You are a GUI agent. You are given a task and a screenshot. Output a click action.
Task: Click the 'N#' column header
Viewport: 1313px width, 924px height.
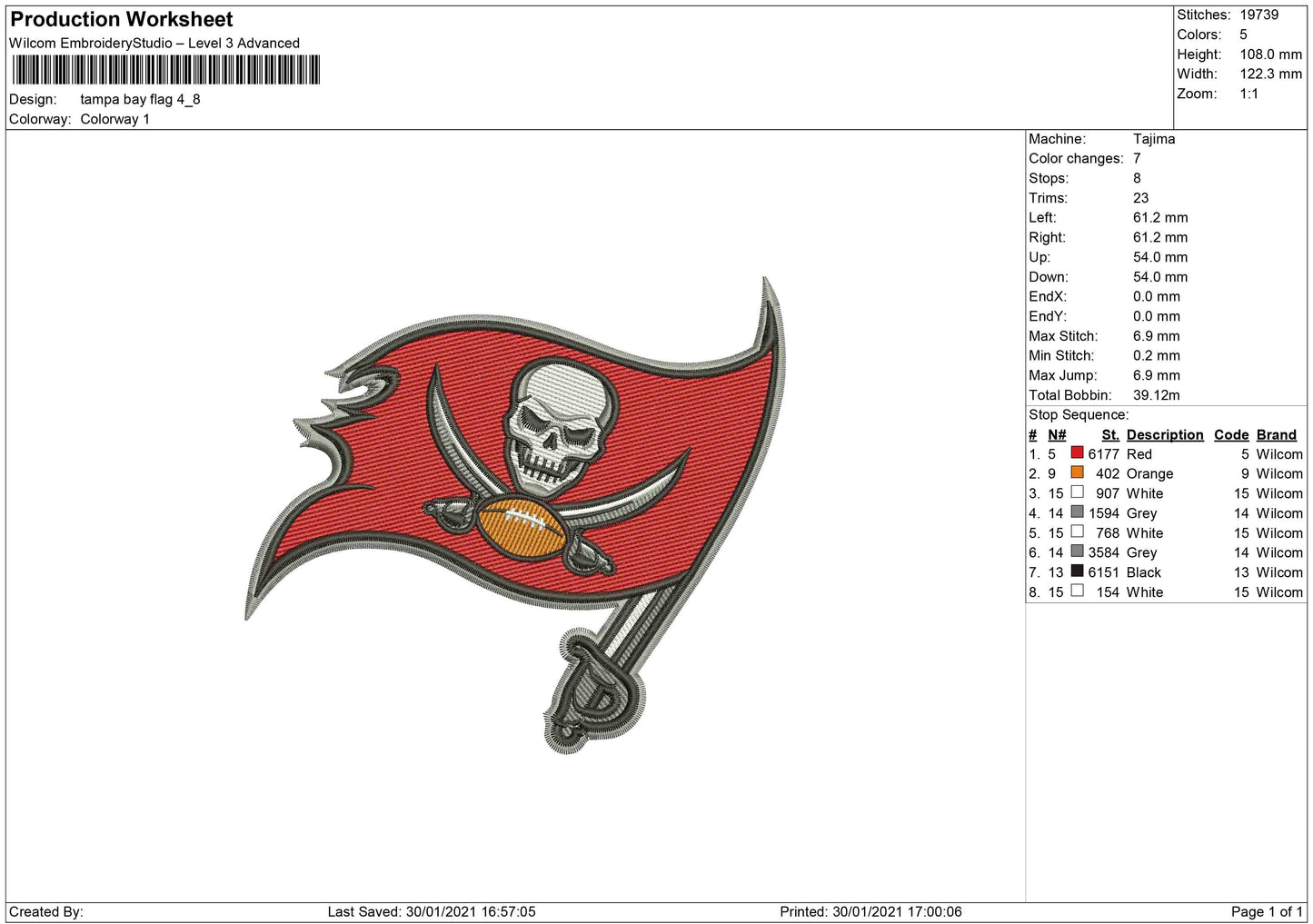pos(1057,435)
